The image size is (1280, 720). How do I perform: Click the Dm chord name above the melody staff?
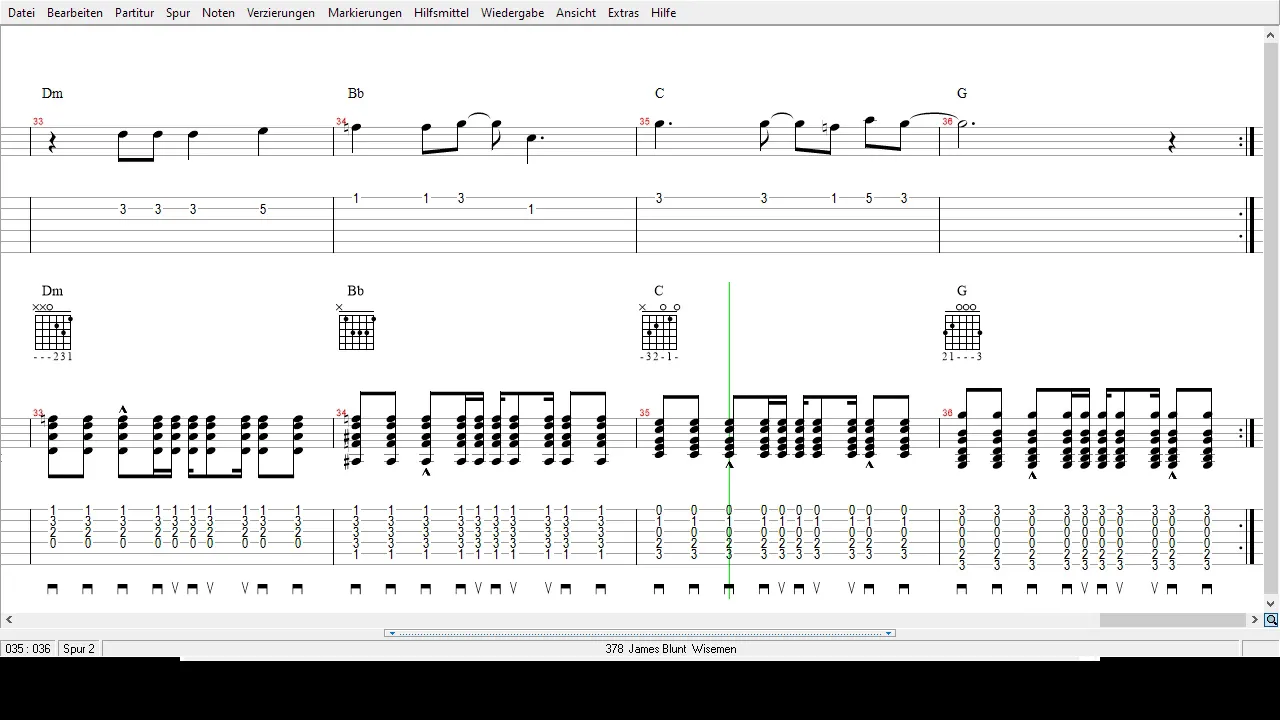(x=52, y=93)
